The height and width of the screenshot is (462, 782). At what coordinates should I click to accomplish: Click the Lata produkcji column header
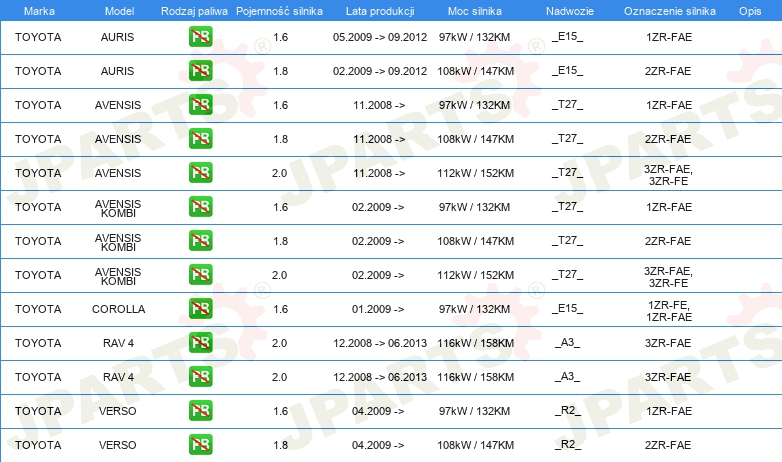pos(380,11)
